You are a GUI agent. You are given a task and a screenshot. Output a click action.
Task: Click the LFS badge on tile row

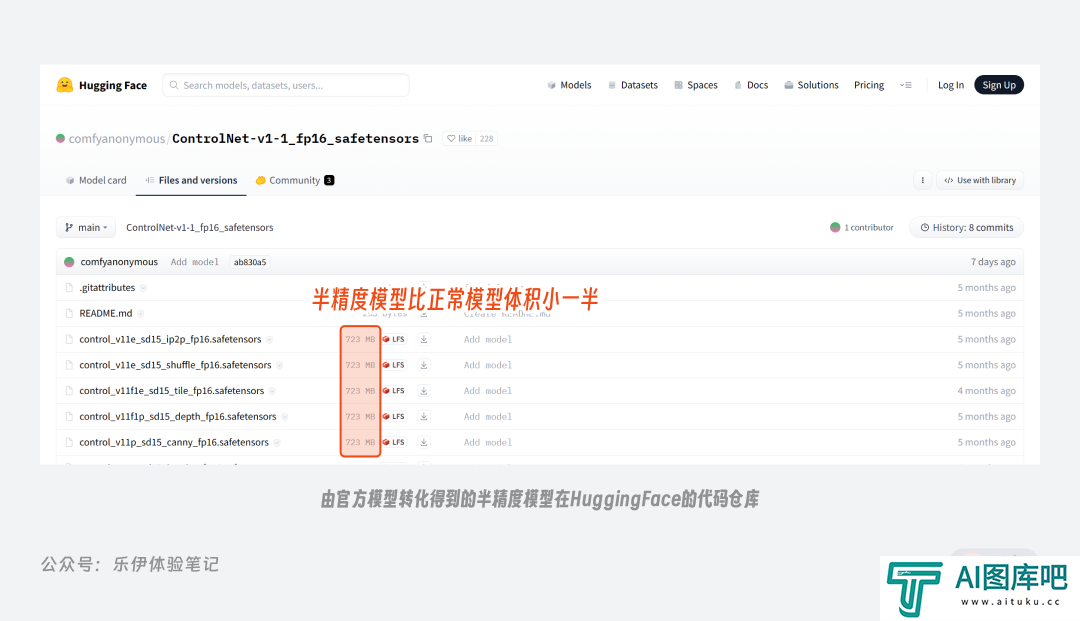(x=394, y=391)
